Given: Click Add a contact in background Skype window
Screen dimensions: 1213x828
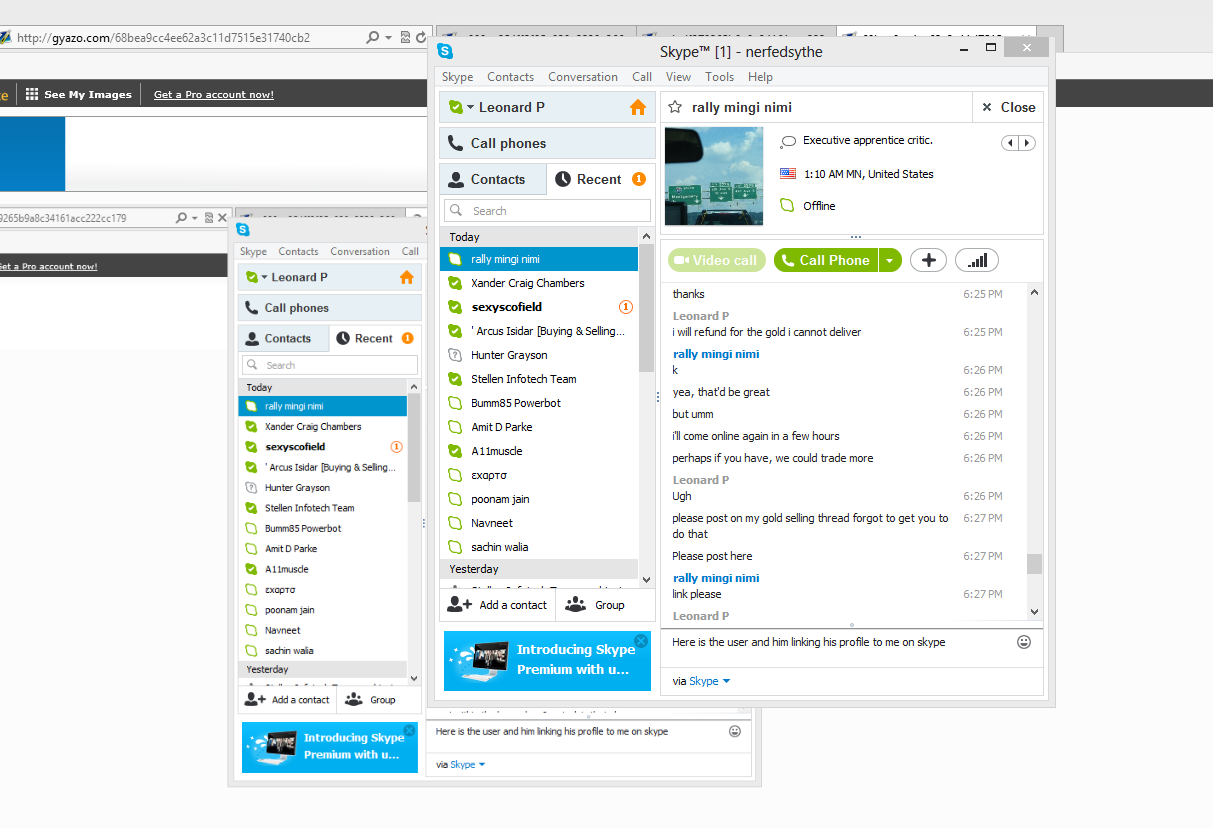Looking at the screenshot, I should [287, 700].
